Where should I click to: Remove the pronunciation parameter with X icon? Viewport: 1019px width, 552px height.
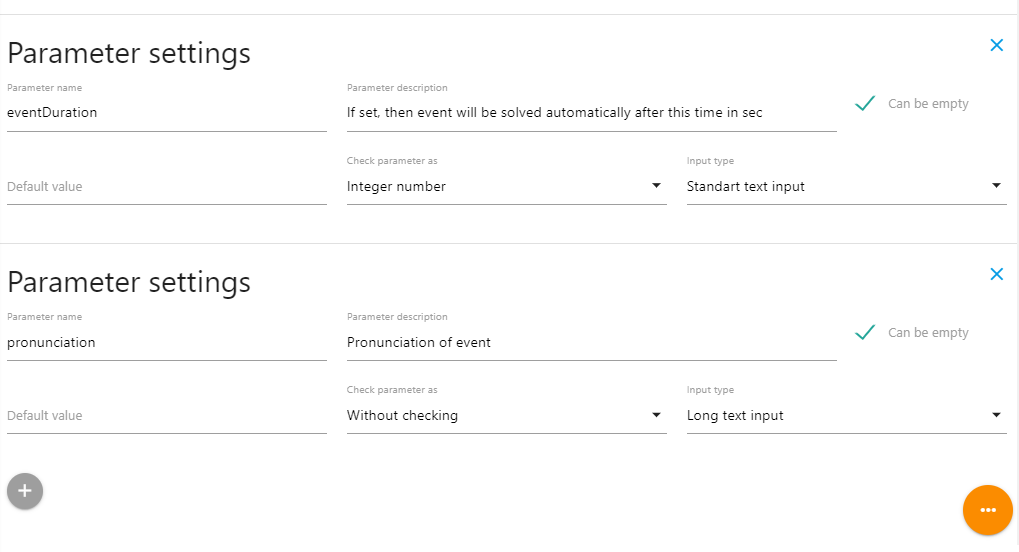[996, 274]
